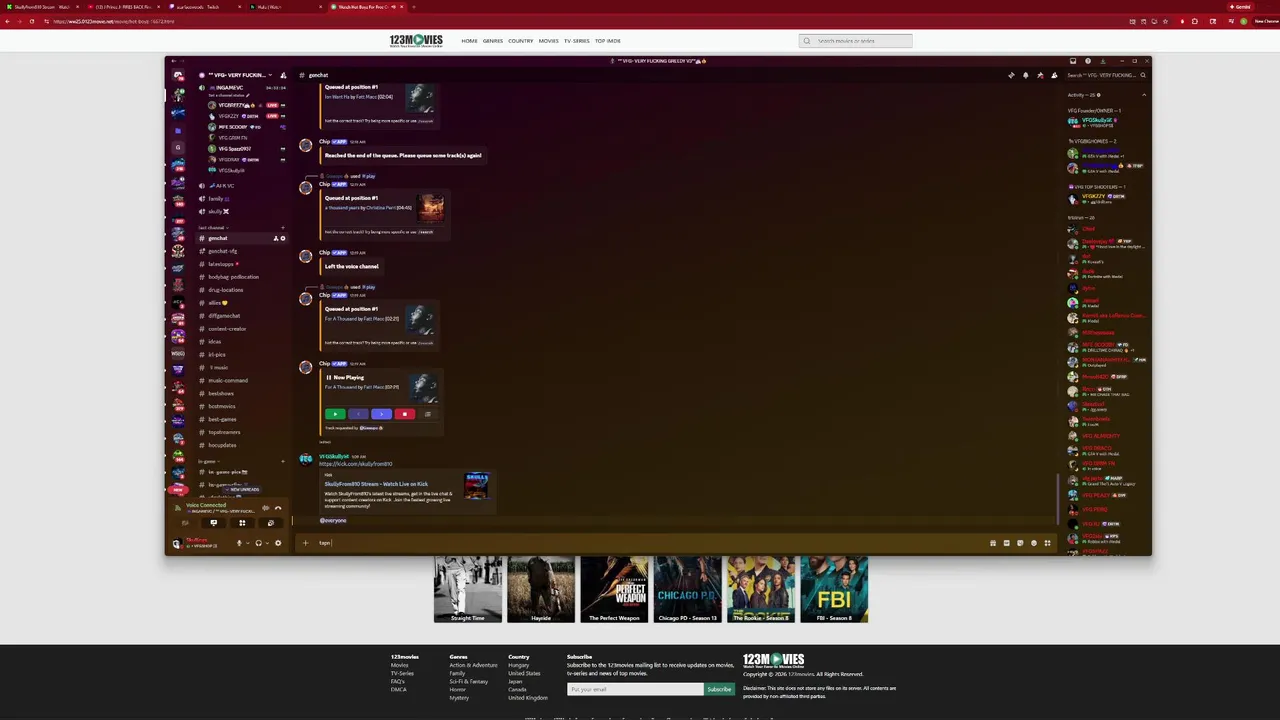This screenshot has height=720, width=1280.
Task: Click the chat message input field
Action: click(x=650, y=543)
